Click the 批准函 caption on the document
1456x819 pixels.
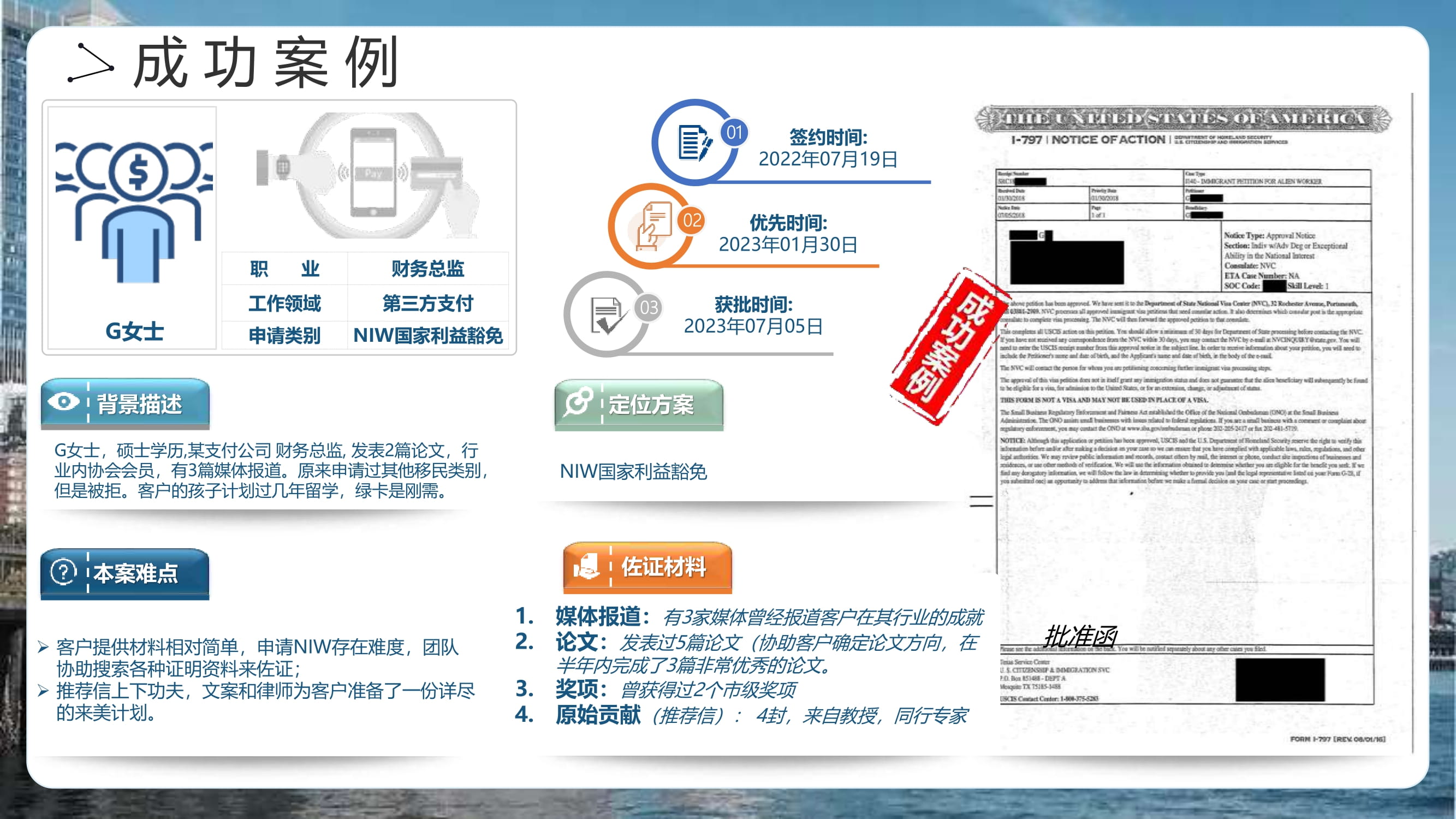click(x=1080, y=636)
